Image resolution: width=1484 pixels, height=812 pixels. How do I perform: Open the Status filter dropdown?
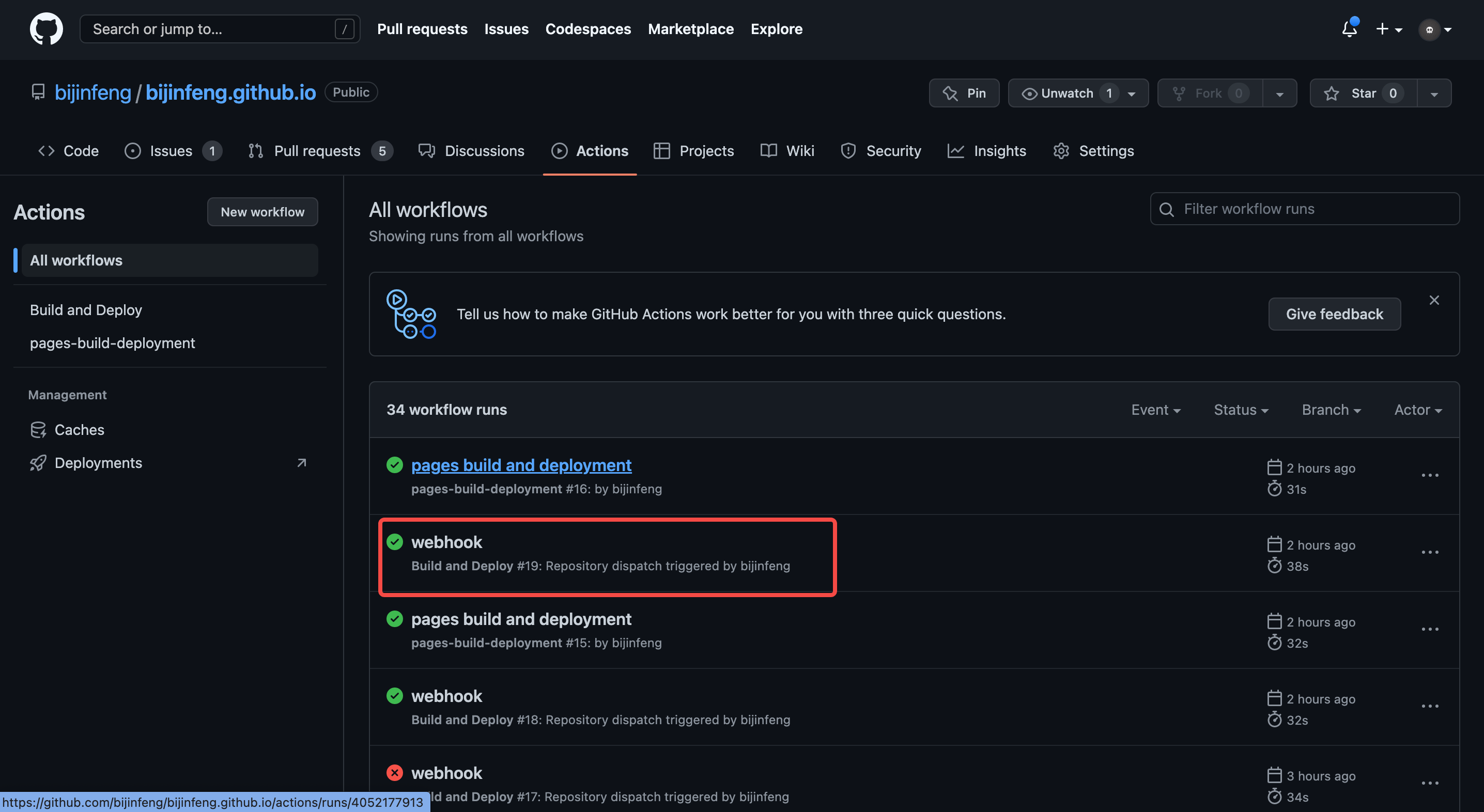pos(1241,410)
